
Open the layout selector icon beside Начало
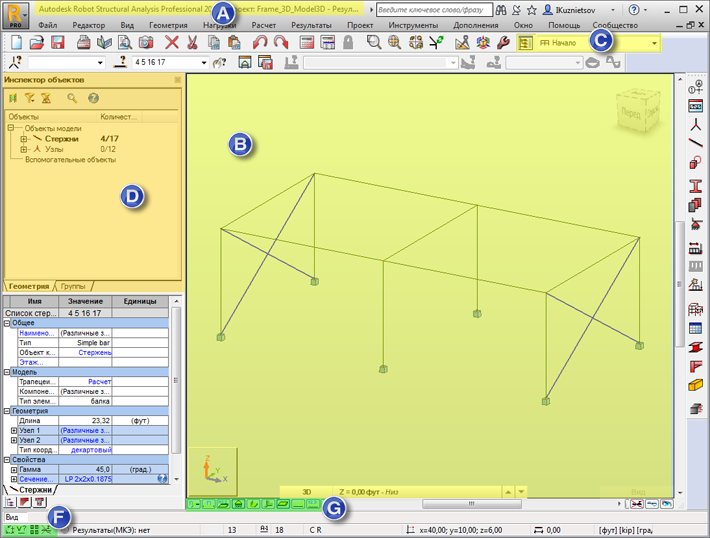pos(525,43)
